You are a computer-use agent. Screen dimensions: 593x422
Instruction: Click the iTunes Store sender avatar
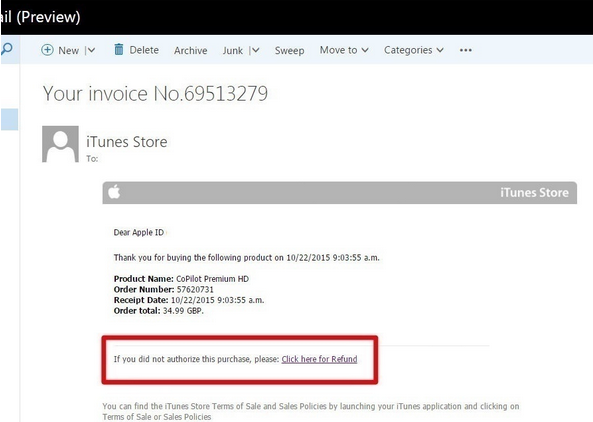61,144
